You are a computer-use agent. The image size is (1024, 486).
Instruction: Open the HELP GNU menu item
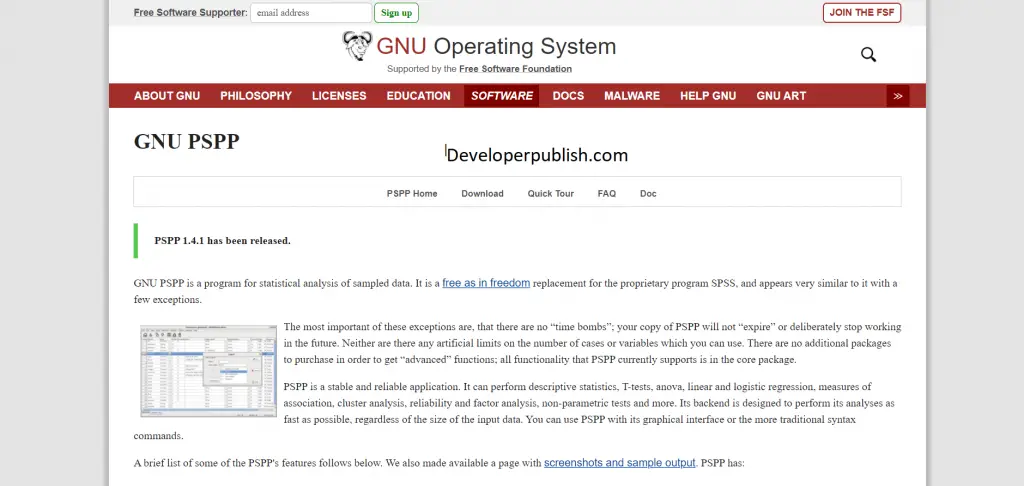[x=708, y=96]
